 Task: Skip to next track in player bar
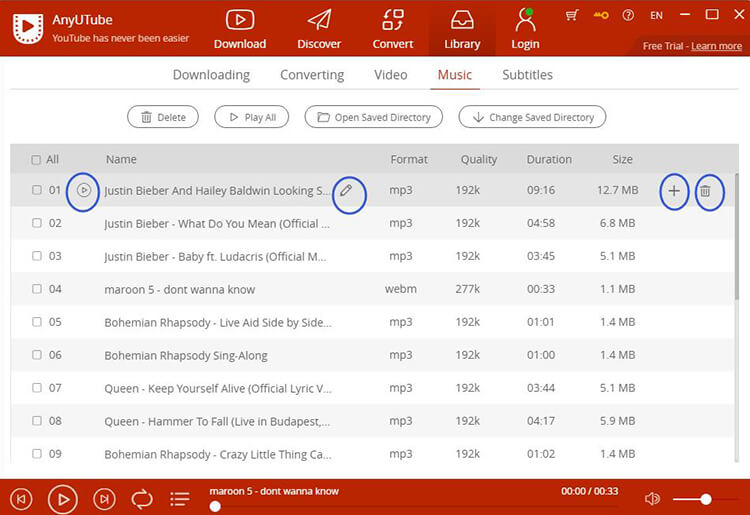point(104,499)
